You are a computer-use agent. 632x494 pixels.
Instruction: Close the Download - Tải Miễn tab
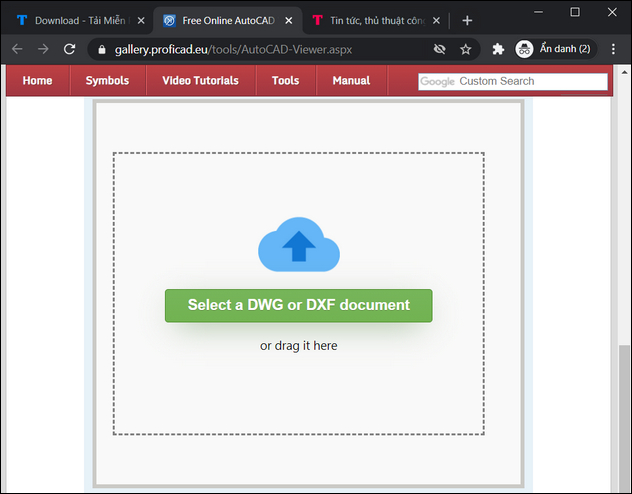coord(141,21)
